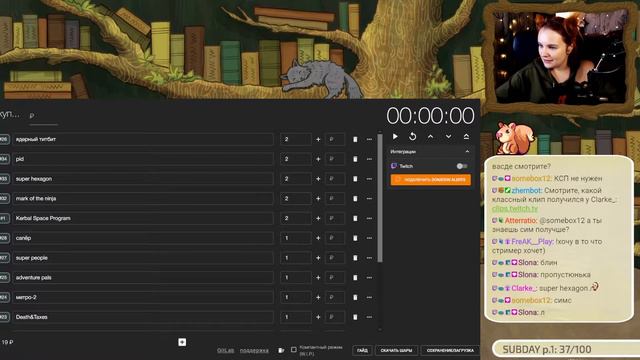This screenshot has width=640, height=360.
Task: Click the coffee cup support icon
Action: coord(281,350)
